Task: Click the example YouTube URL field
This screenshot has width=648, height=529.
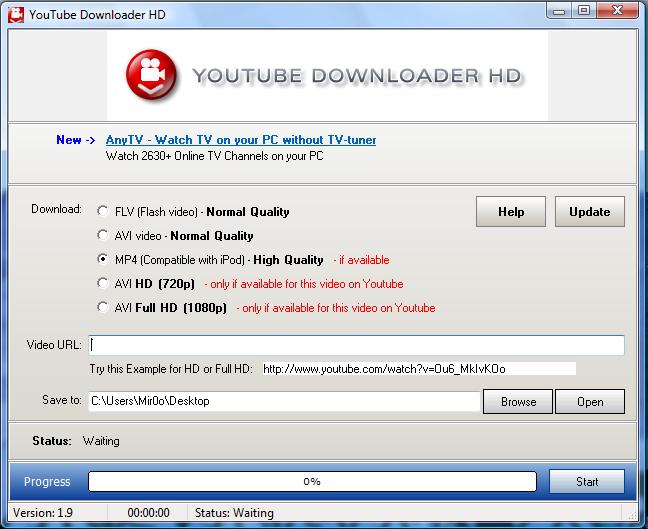Action: pyautogui.click(x=419, y=369)
